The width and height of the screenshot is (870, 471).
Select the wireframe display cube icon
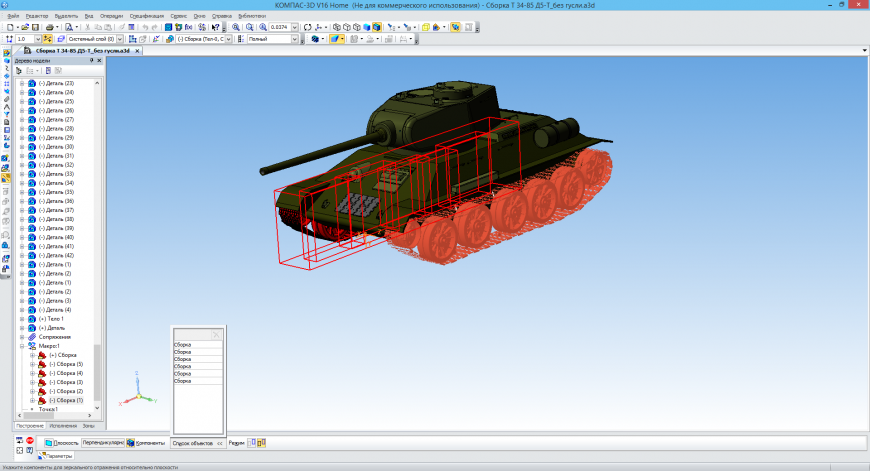click(337, 27)
